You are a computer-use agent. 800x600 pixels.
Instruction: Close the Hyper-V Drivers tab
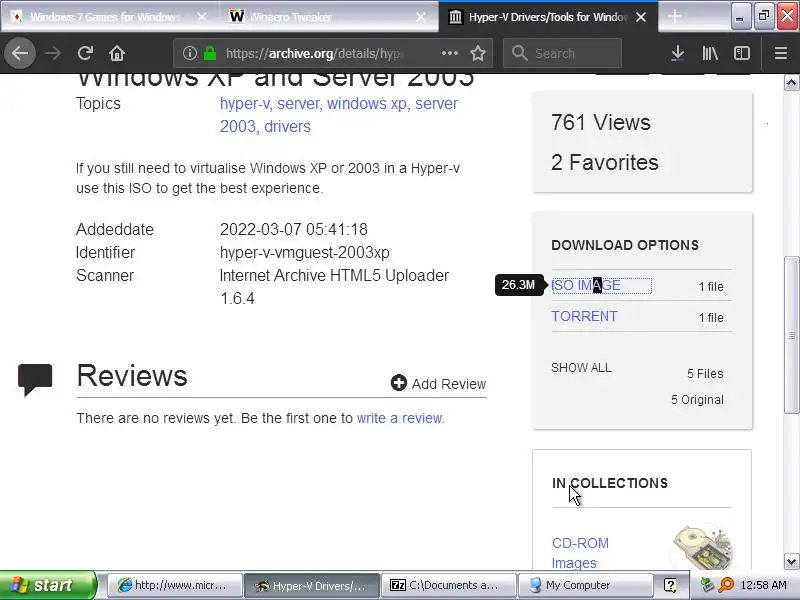click(x=641, y=17)
